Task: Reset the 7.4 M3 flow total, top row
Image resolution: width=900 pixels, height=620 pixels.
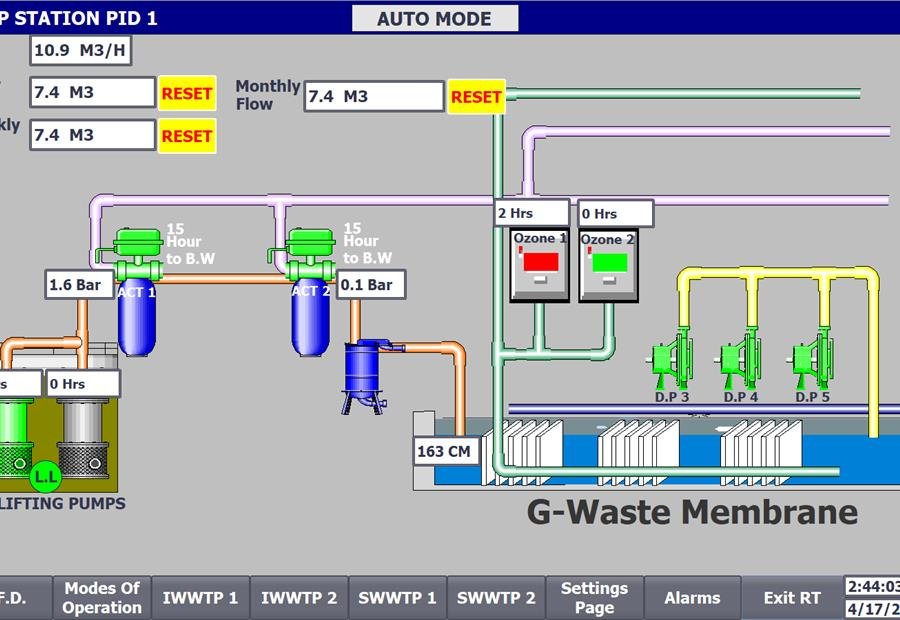Action: point(187,93)
